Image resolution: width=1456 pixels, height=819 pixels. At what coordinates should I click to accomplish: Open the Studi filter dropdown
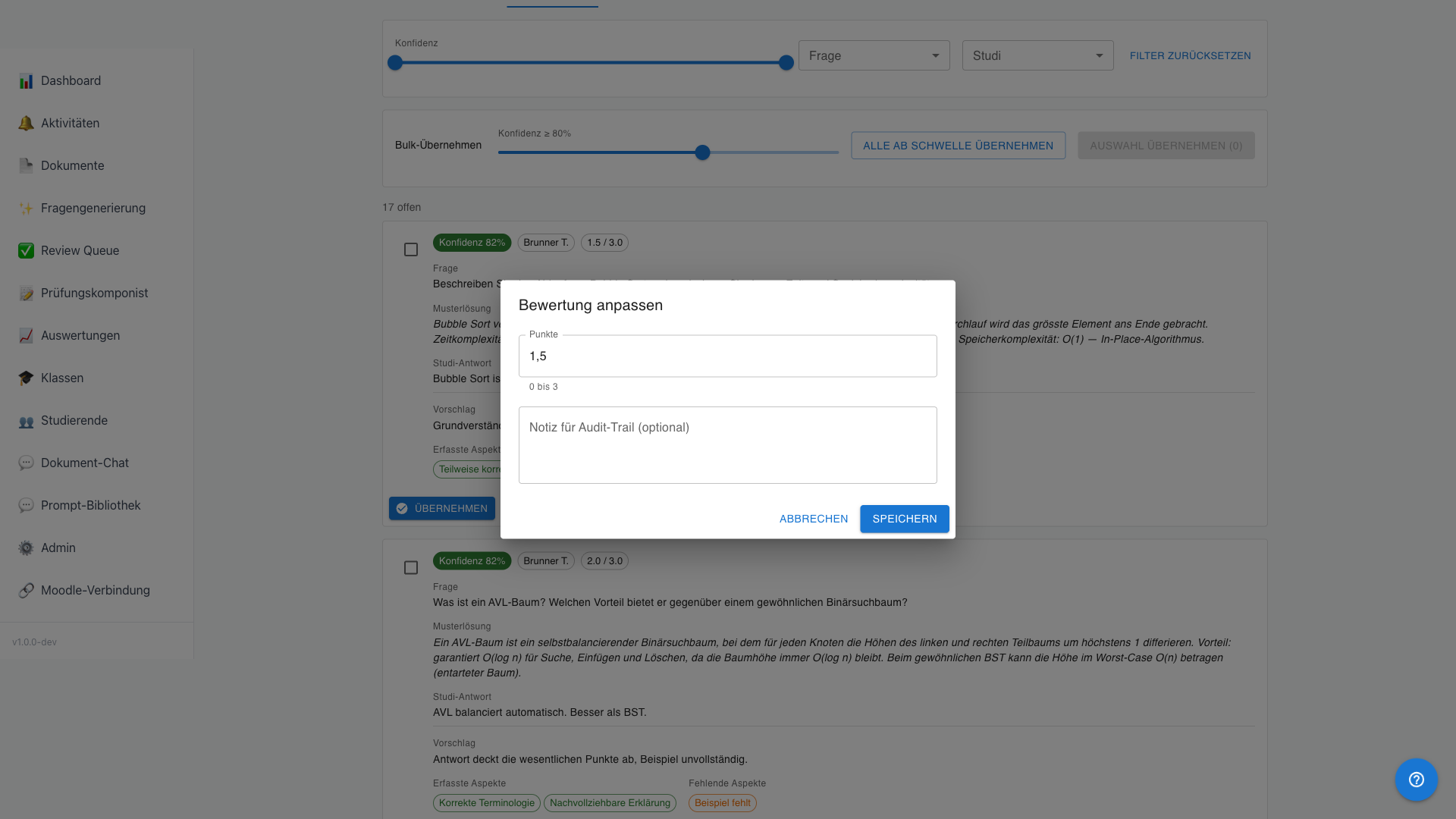point(1037,55)
